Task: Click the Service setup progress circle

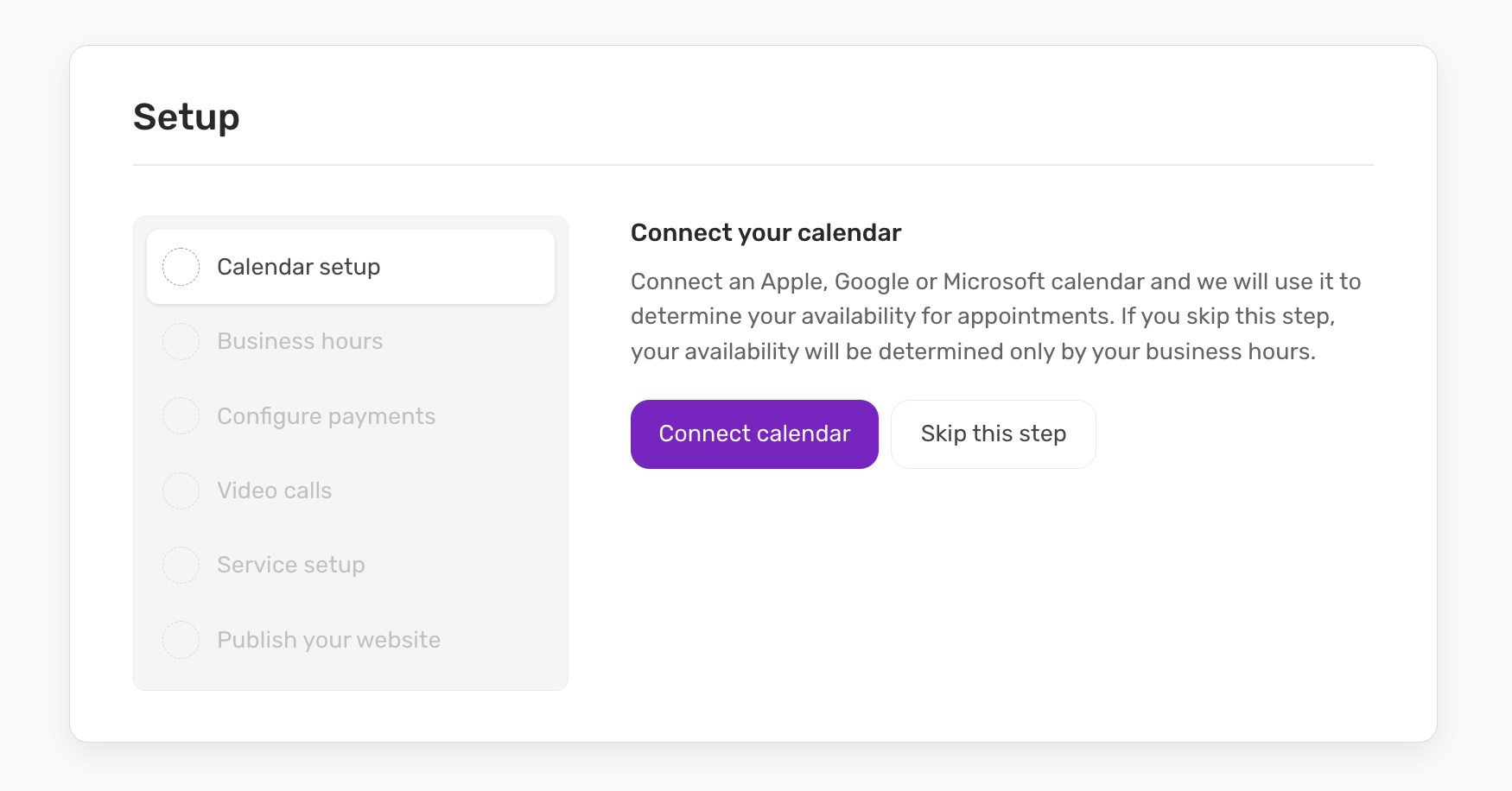Action: [x=181, y=565]
